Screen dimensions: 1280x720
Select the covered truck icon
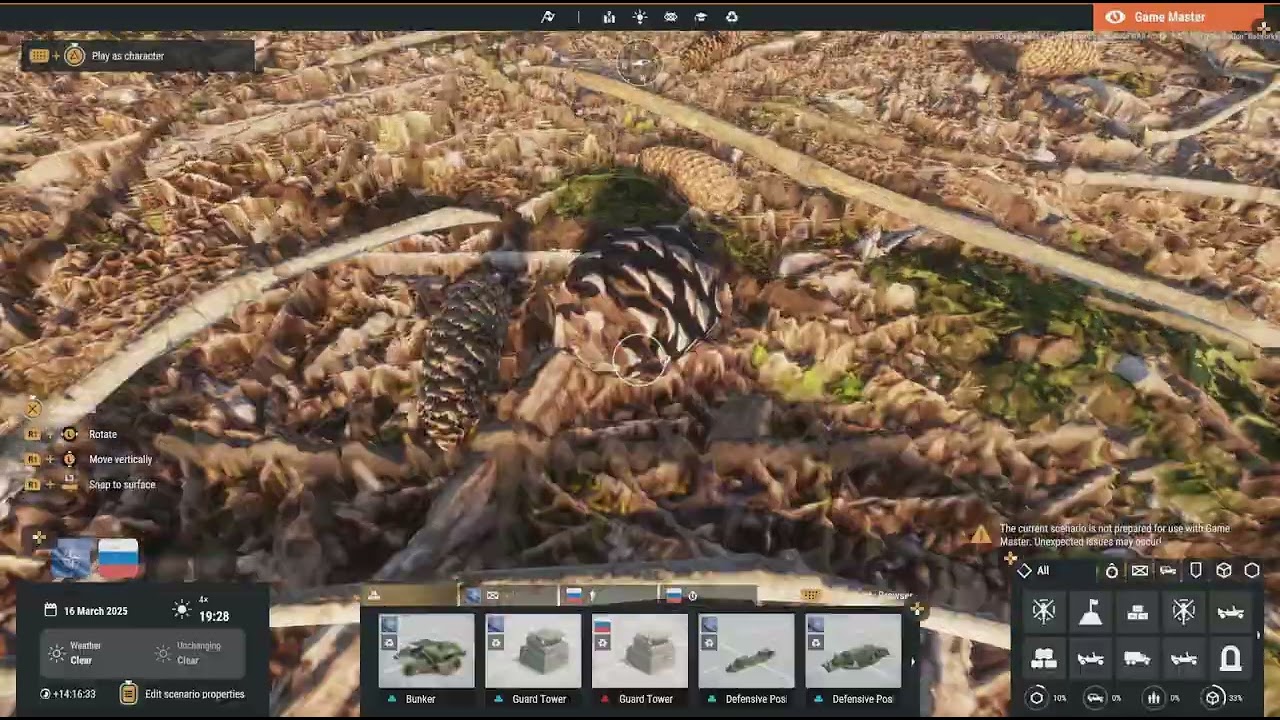tap(1137, 659)
